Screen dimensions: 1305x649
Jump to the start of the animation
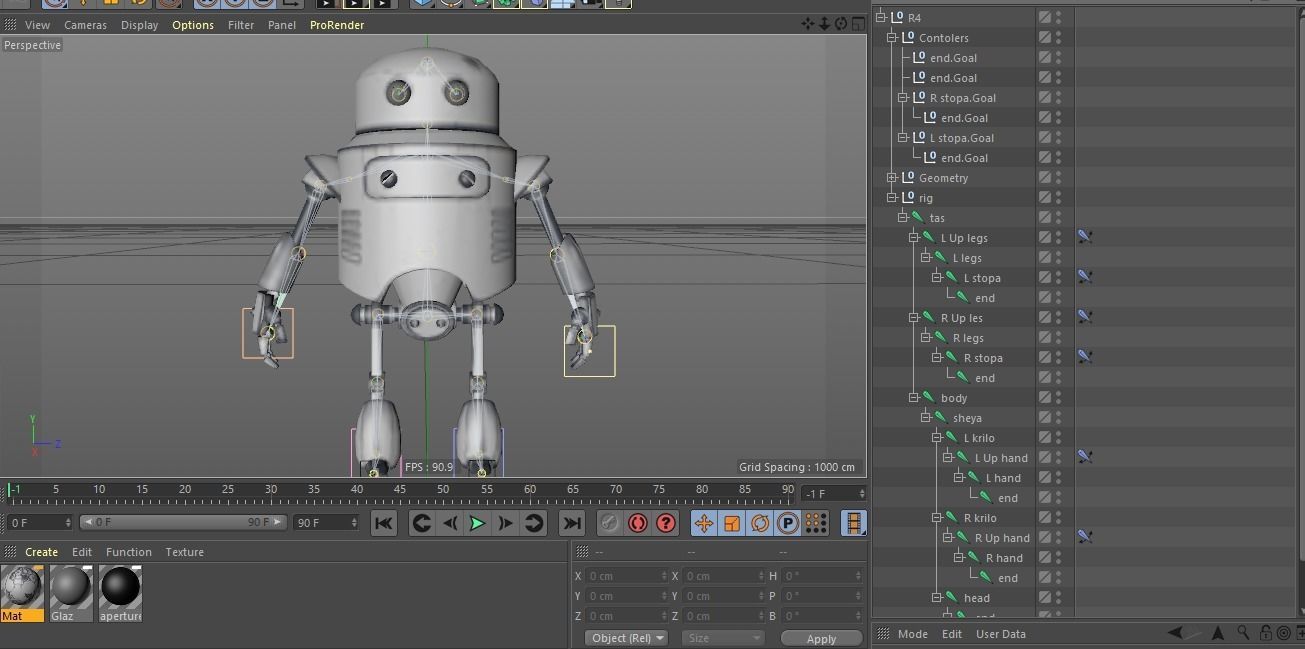point(383,523)
